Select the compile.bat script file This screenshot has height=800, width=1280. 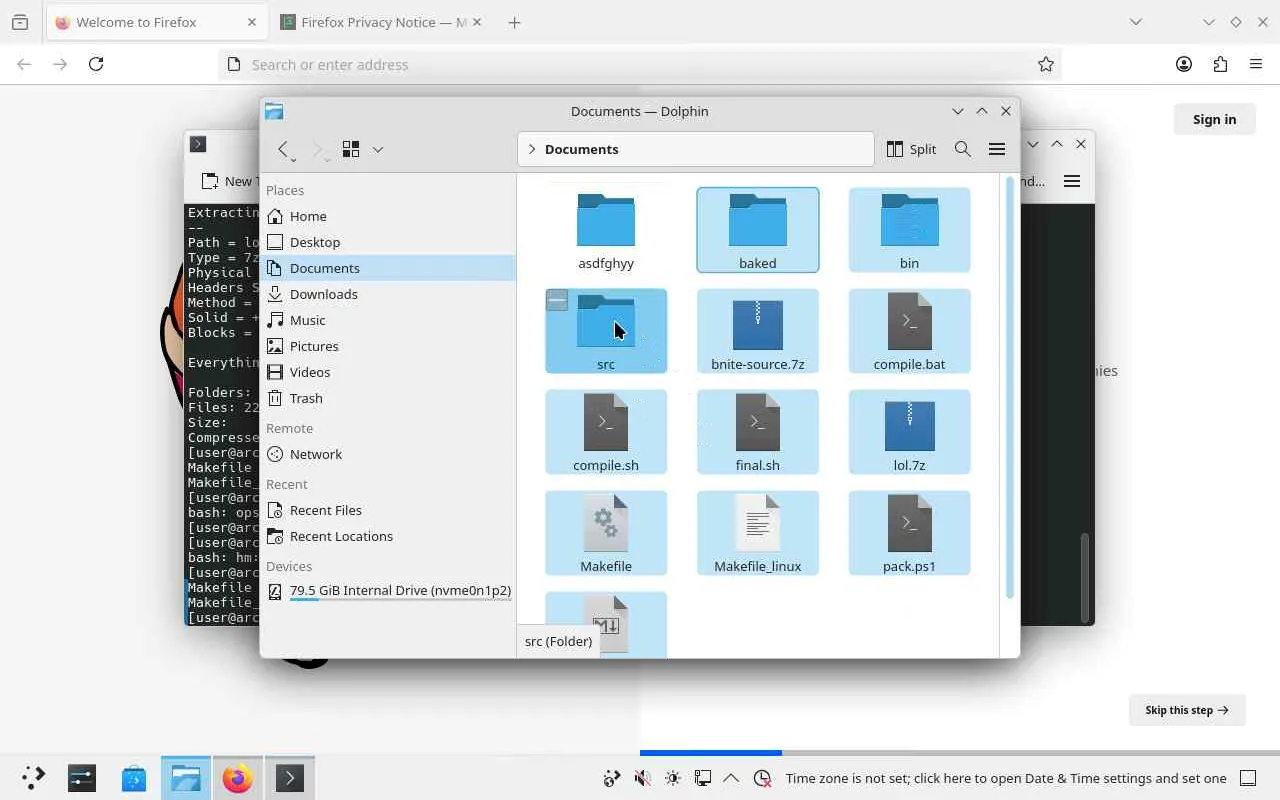pyautogui.click(x=909, y=331)
